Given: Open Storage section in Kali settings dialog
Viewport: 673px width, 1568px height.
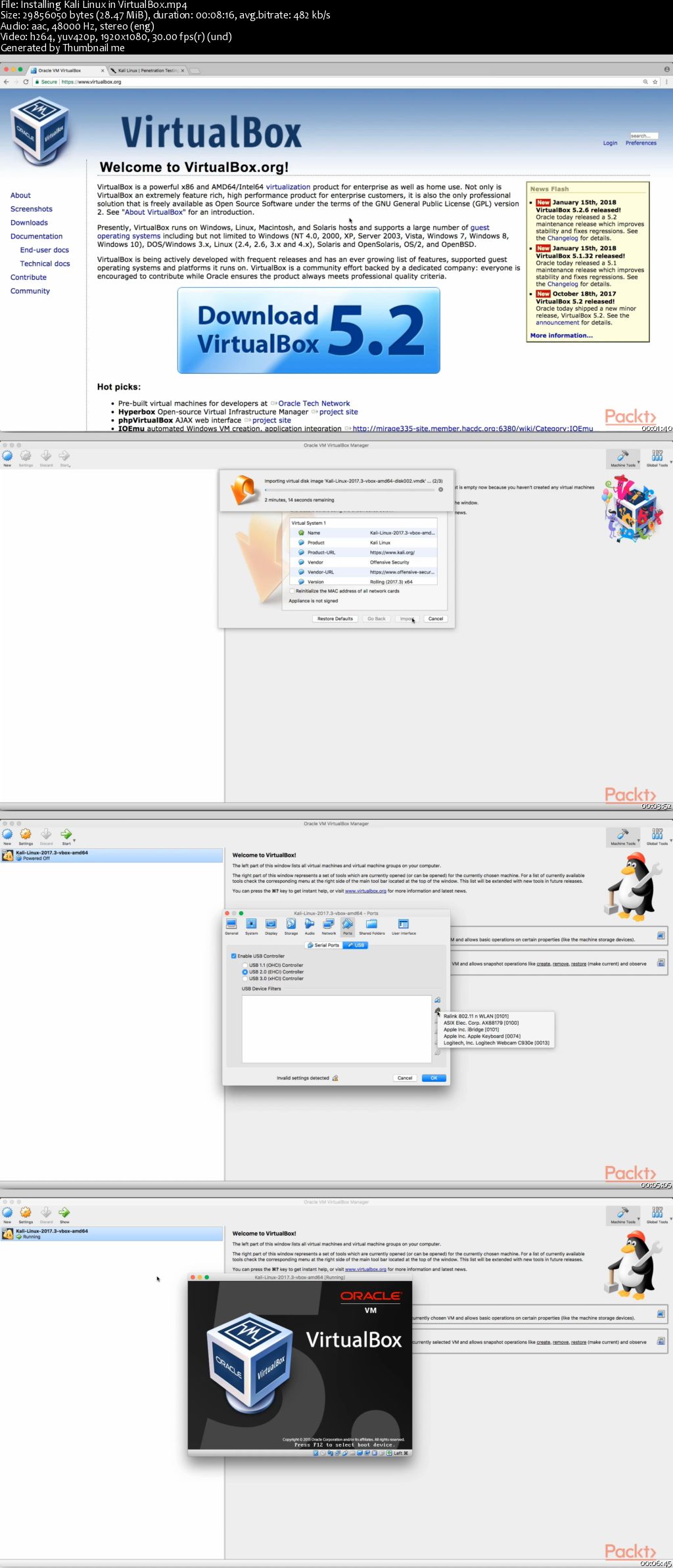Looking at the screenshot, I should (290, 927).
